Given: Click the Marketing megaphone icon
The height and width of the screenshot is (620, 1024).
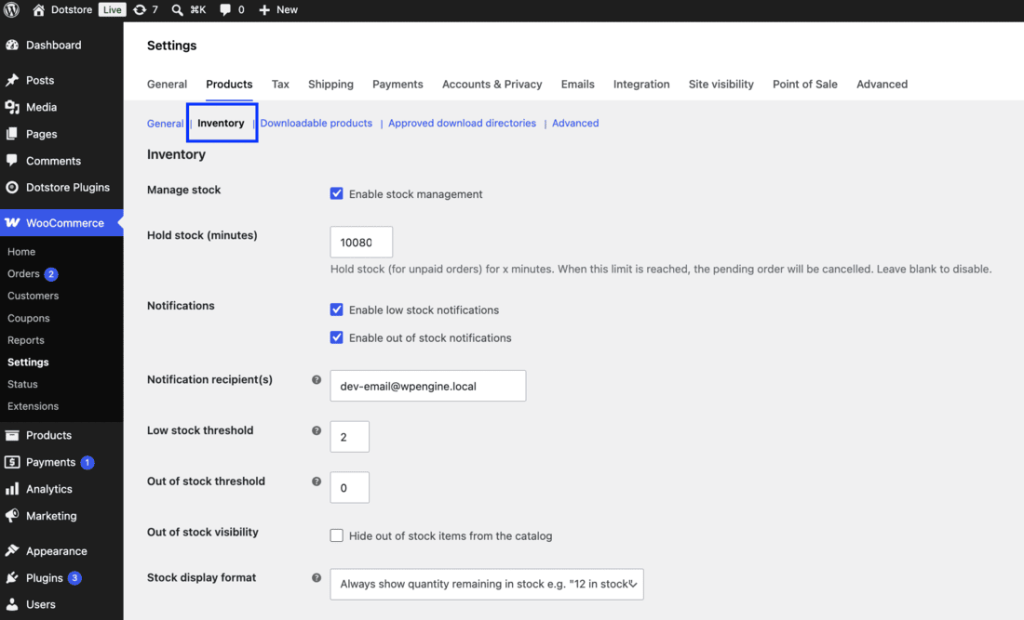Looking at the screenshot, I should pyautogui.click(x=12, y=515).
